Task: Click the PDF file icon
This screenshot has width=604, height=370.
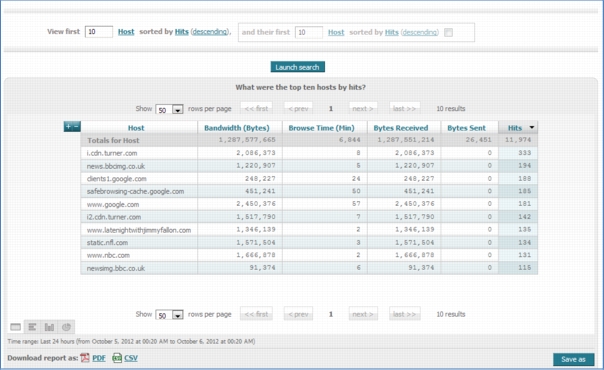Action: pos(85,358)
